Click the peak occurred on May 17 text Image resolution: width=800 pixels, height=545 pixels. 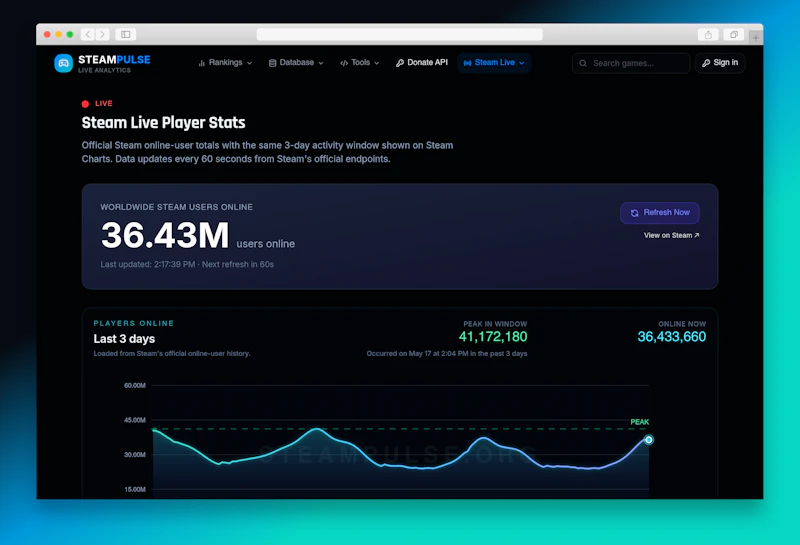click(x=447, y=354)
